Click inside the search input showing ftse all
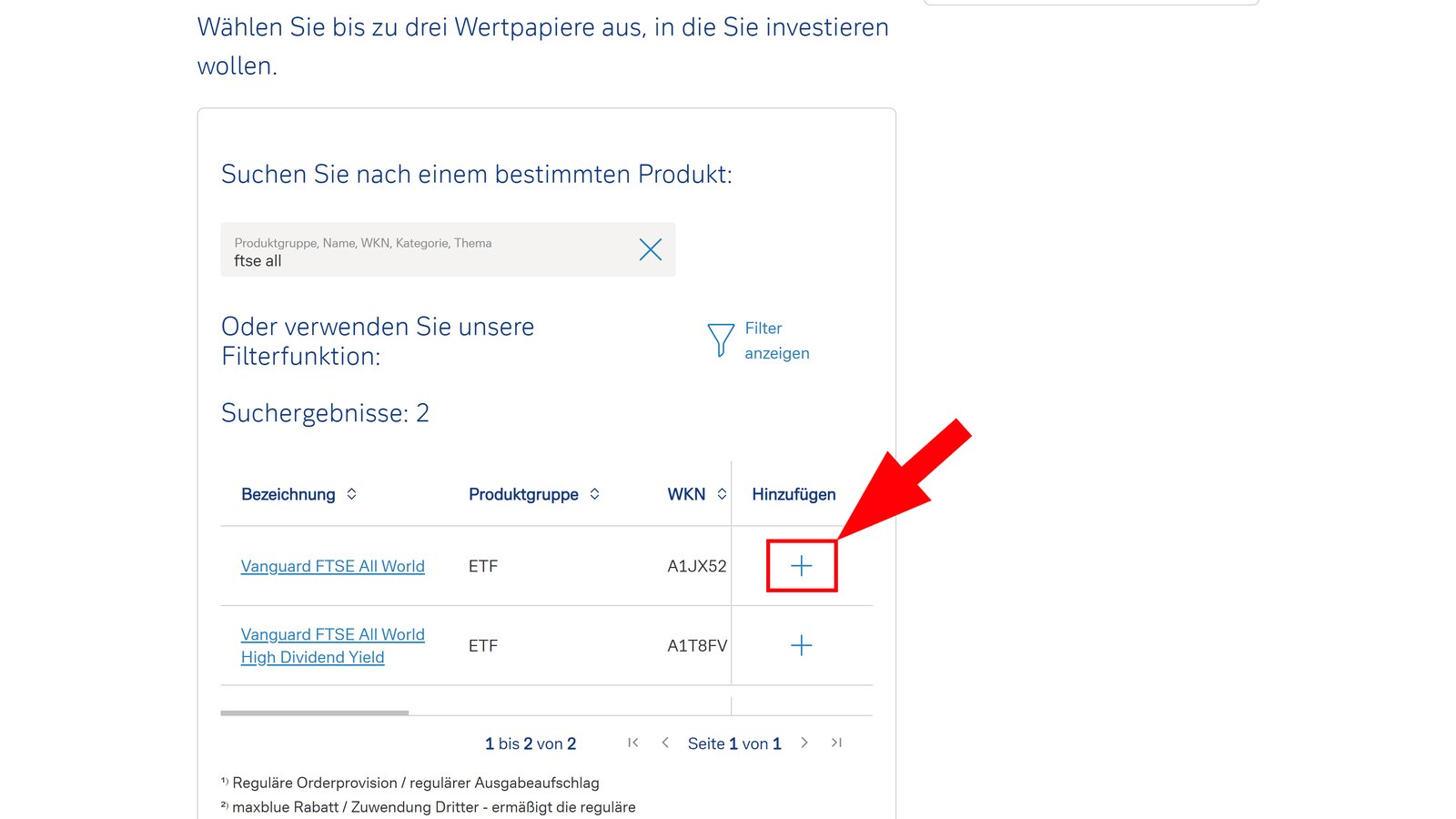 point(409,260)
